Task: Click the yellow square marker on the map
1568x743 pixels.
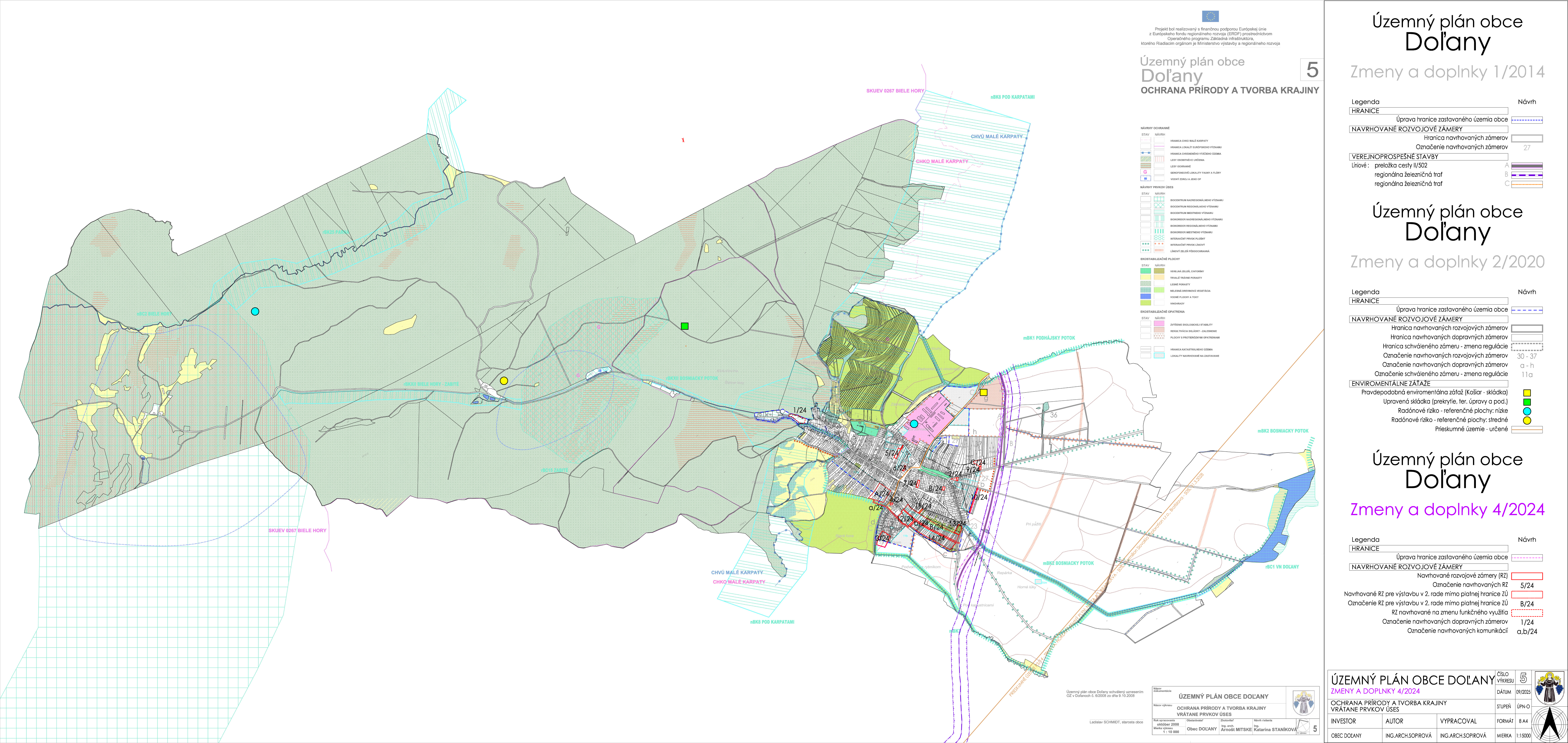Action: point(984,392)
